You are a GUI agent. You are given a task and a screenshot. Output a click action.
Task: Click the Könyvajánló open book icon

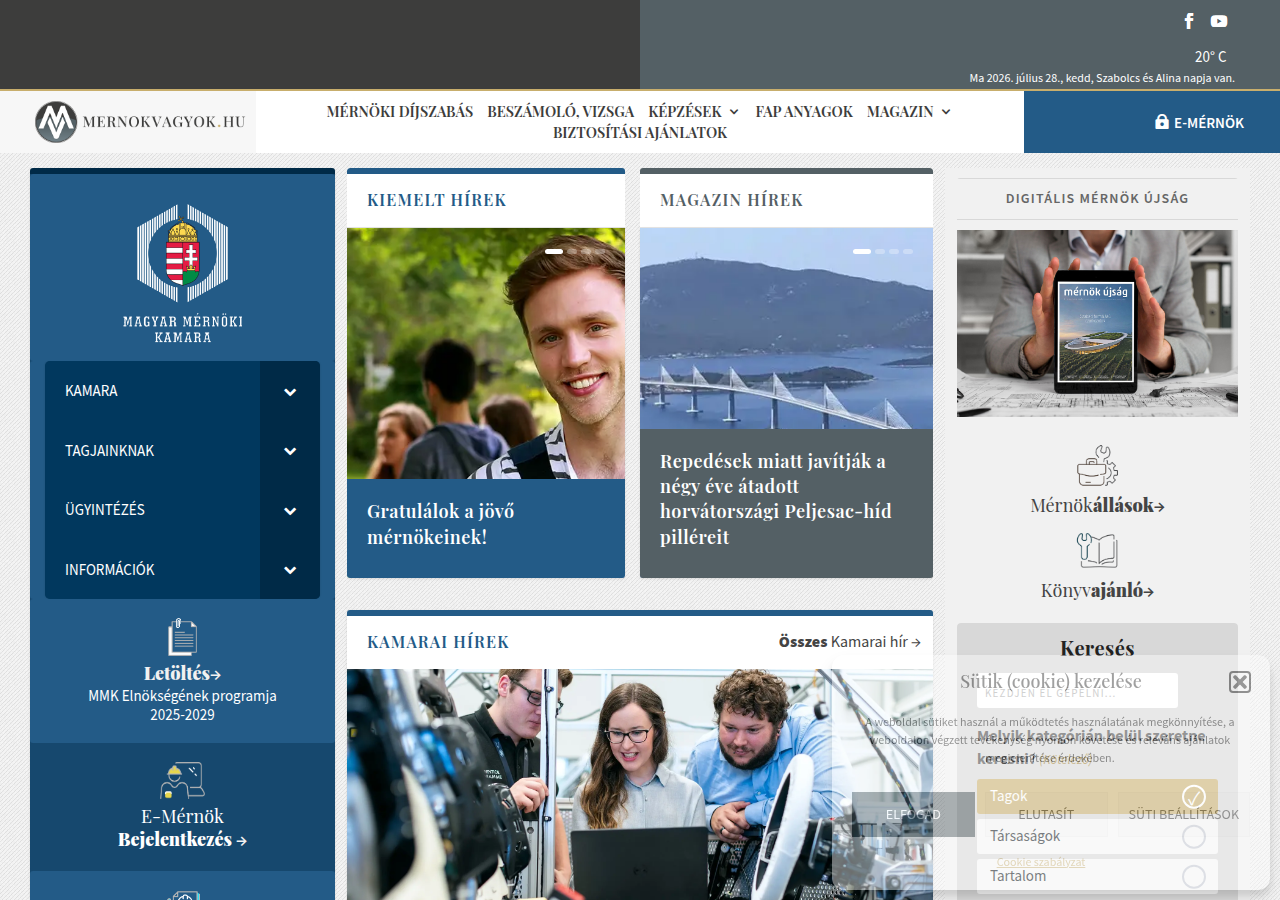(1097, 550)
